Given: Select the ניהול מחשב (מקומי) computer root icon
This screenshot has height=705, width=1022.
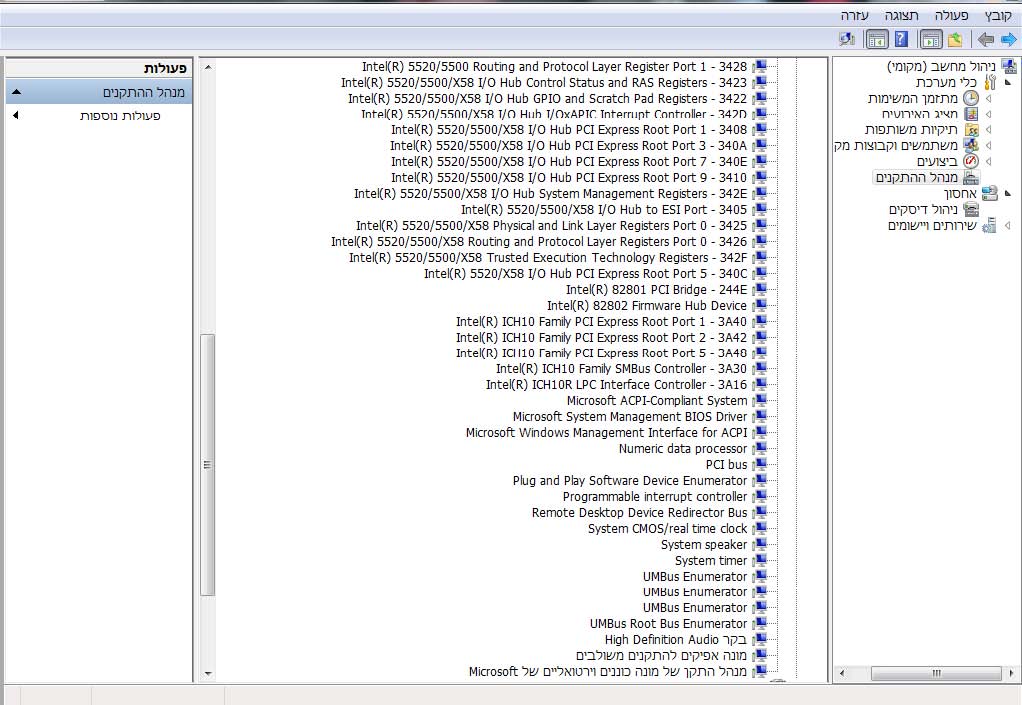Looking at the screenshot, I should (x=1009, y=66).
